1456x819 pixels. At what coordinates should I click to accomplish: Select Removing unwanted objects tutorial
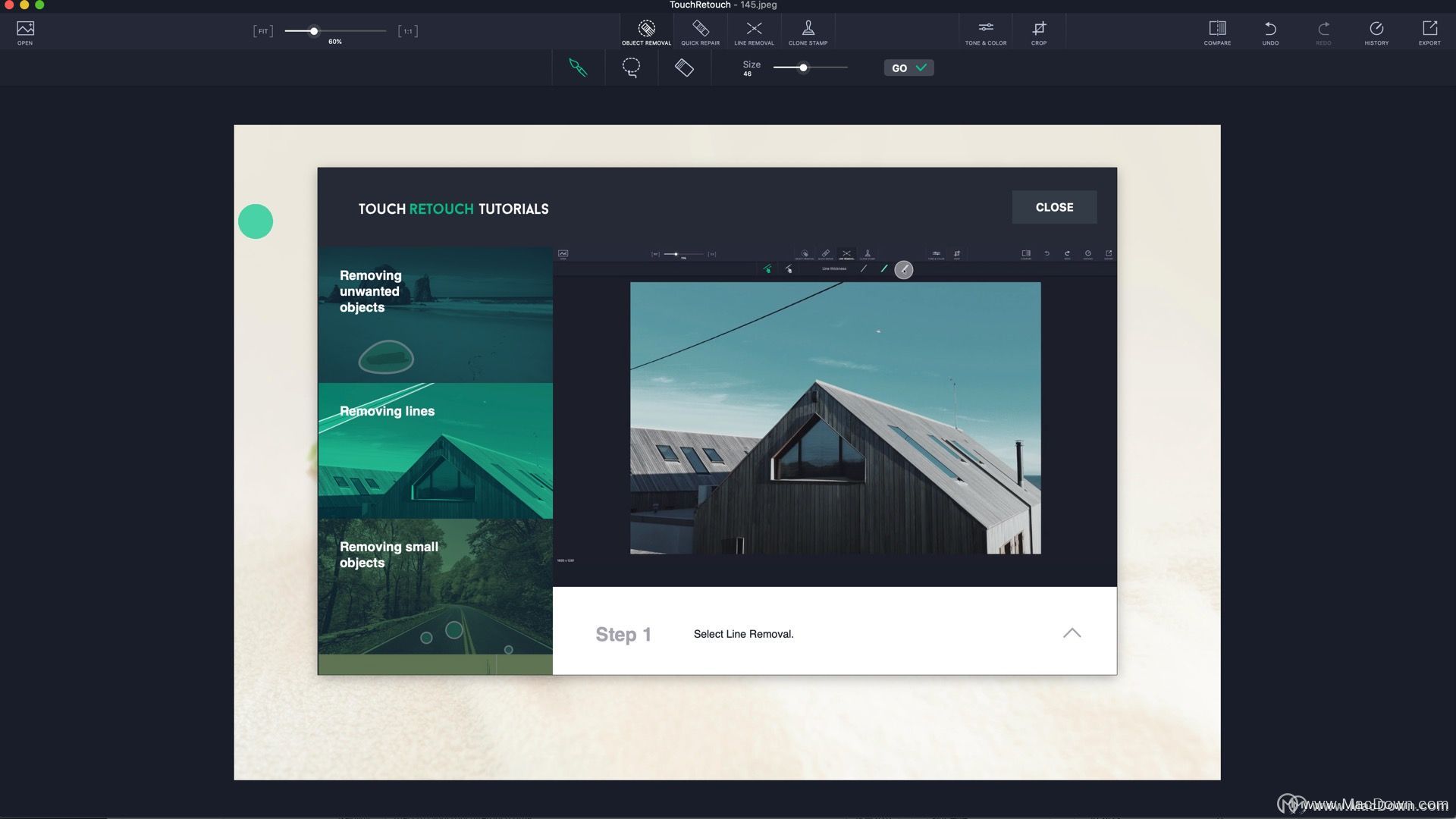coord(435,315)
